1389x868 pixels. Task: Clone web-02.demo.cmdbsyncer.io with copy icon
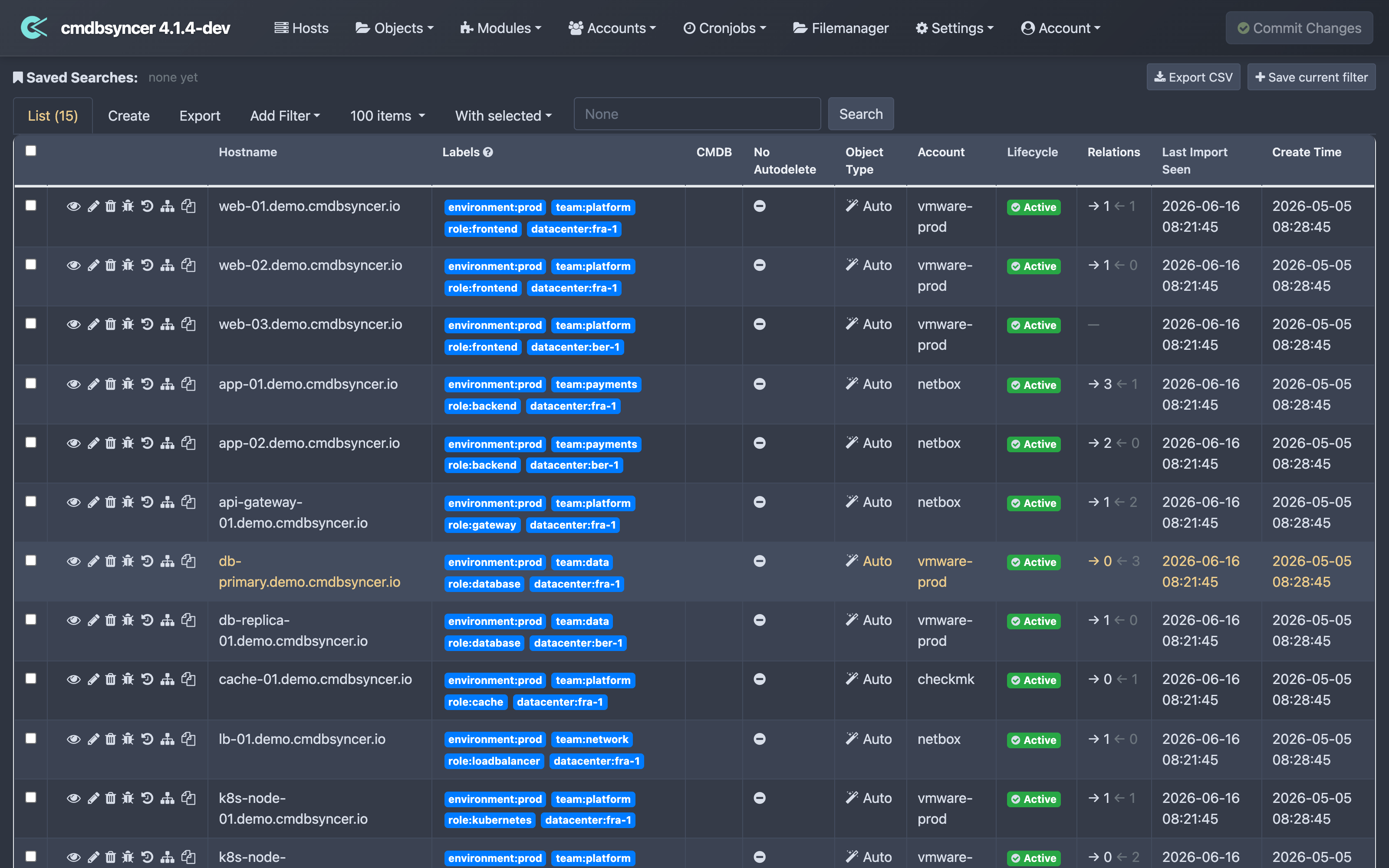click(188, 265)
